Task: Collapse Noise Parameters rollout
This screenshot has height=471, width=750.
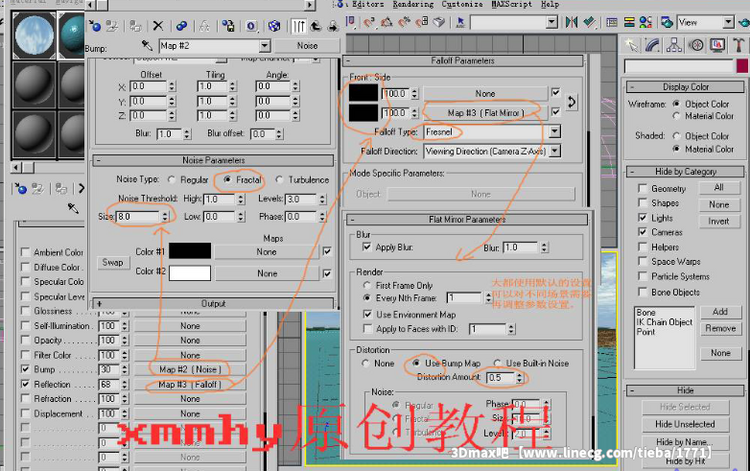Action: [213, 160]
